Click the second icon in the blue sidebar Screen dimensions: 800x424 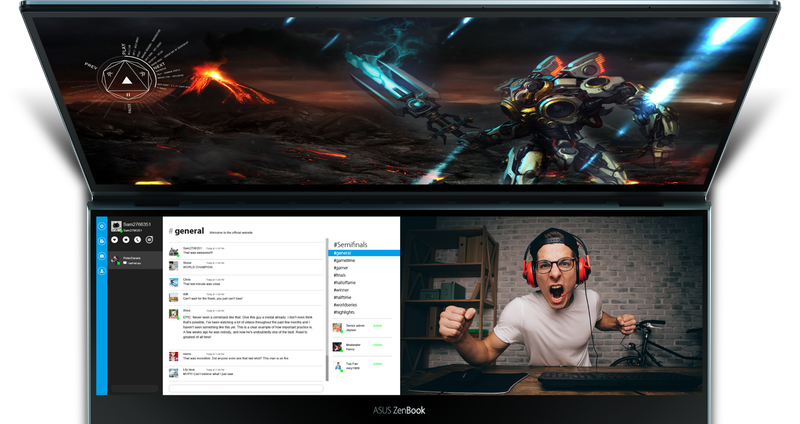tap(102, 241)
